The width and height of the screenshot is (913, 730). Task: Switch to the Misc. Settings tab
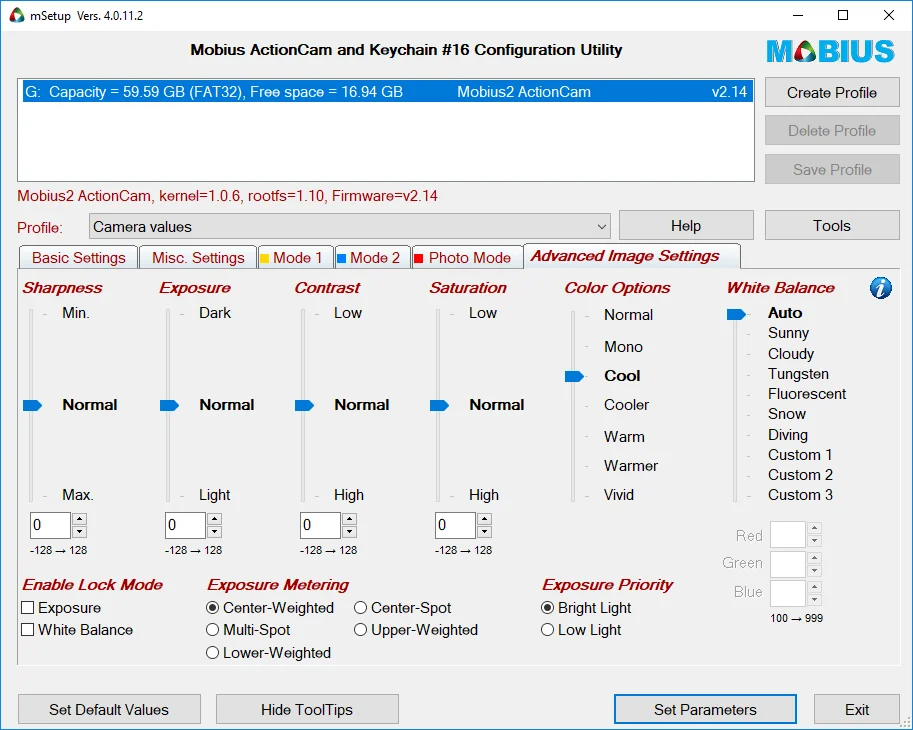click(x=198, y=257)
